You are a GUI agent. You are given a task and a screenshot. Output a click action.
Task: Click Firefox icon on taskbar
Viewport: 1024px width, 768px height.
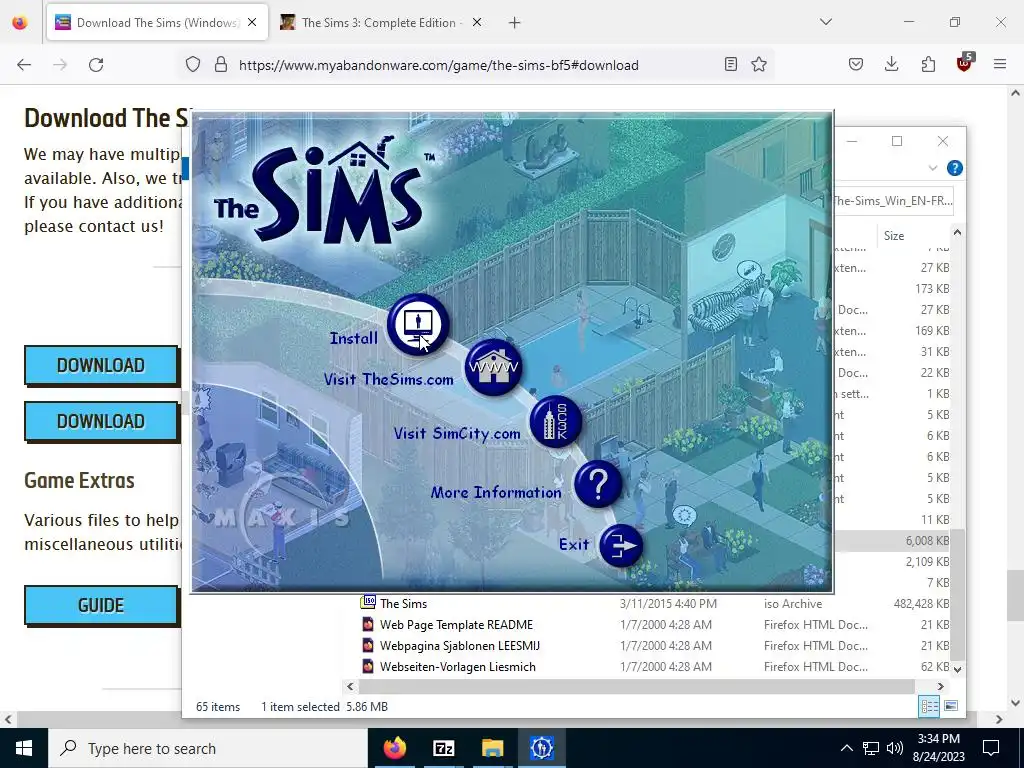click(394, 748)
